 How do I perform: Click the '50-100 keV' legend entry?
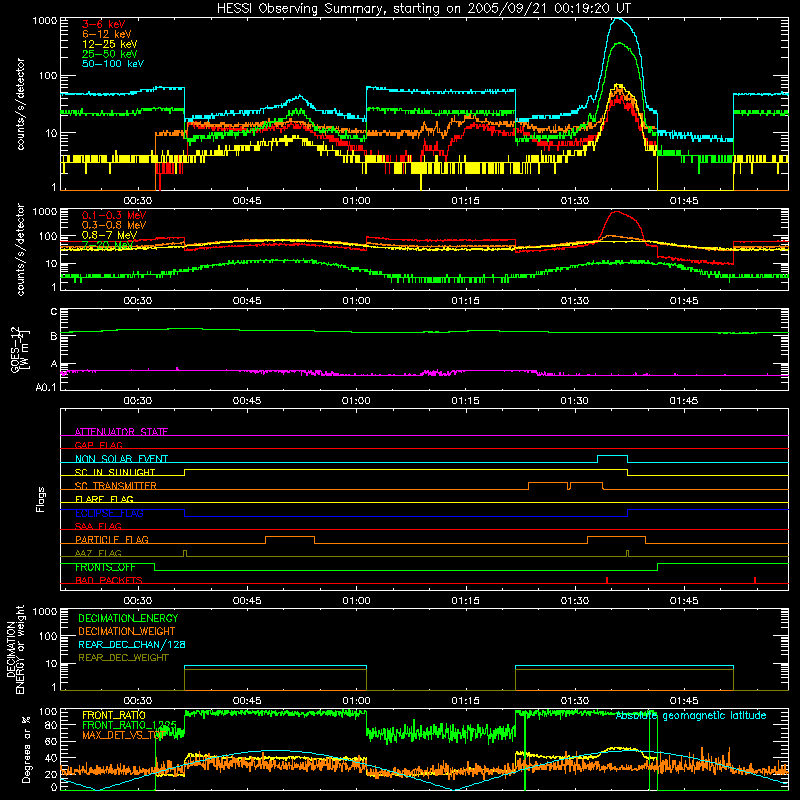click(113, 64)
